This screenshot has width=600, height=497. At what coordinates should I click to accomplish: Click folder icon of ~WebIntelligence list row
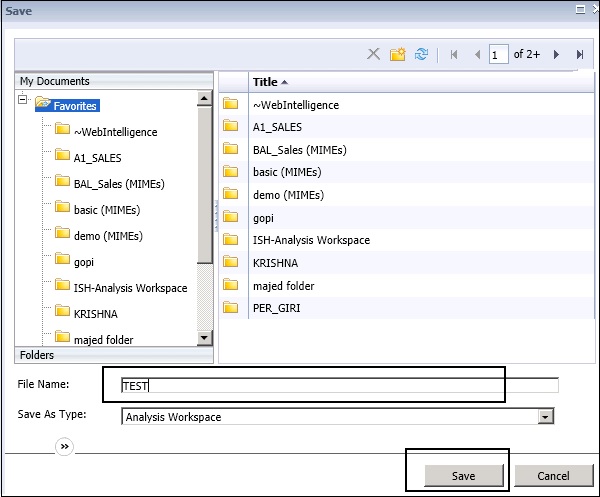(x=230, y=104)
